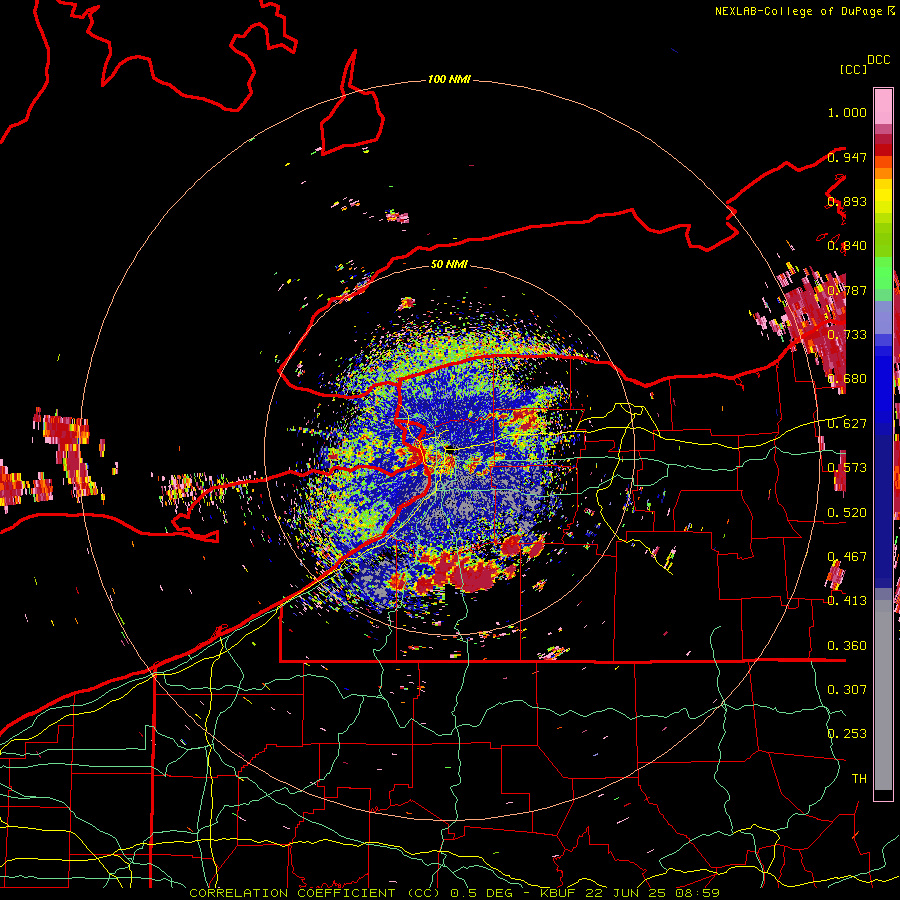
Task: Pick the gray lower segment of color bar
Action: pyautogui.click(x=883, y=695)
